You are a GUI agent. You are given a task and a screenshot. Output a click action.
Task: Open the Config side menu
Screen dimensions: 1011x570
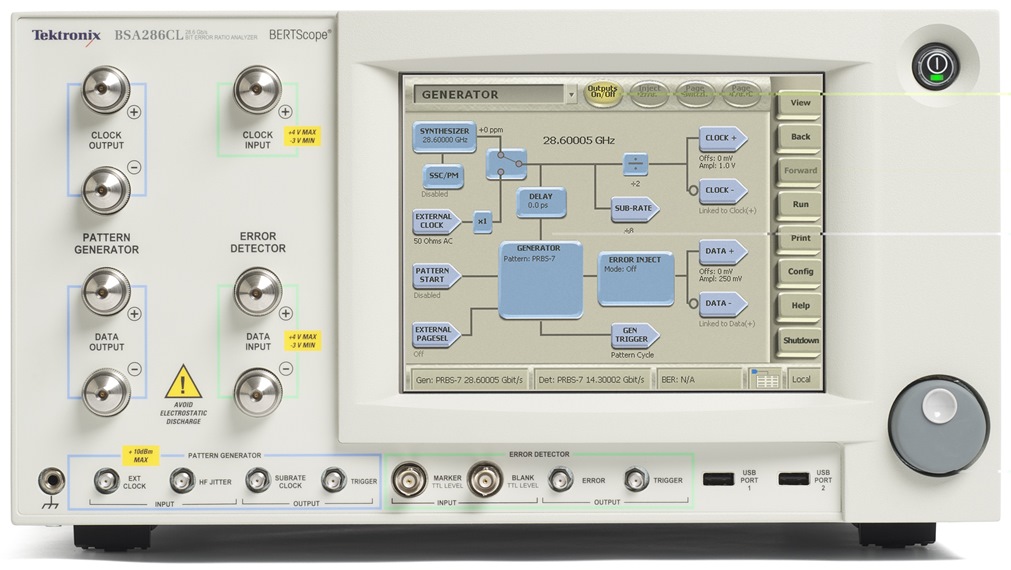coord(800,272)
